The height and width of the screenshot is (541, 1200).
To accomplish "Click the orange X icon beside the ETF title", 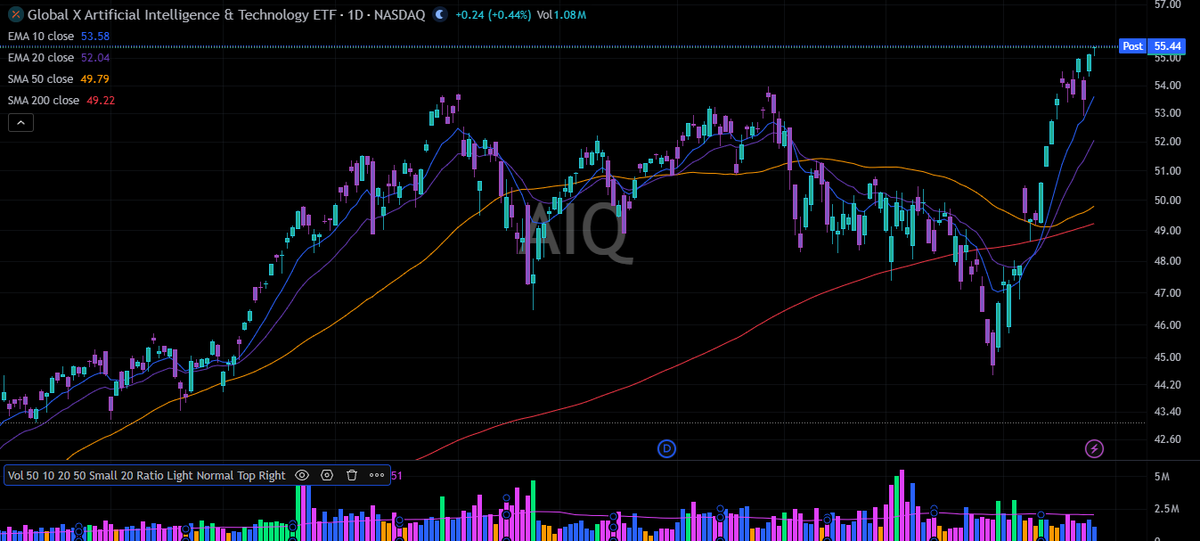I will 15,16.
